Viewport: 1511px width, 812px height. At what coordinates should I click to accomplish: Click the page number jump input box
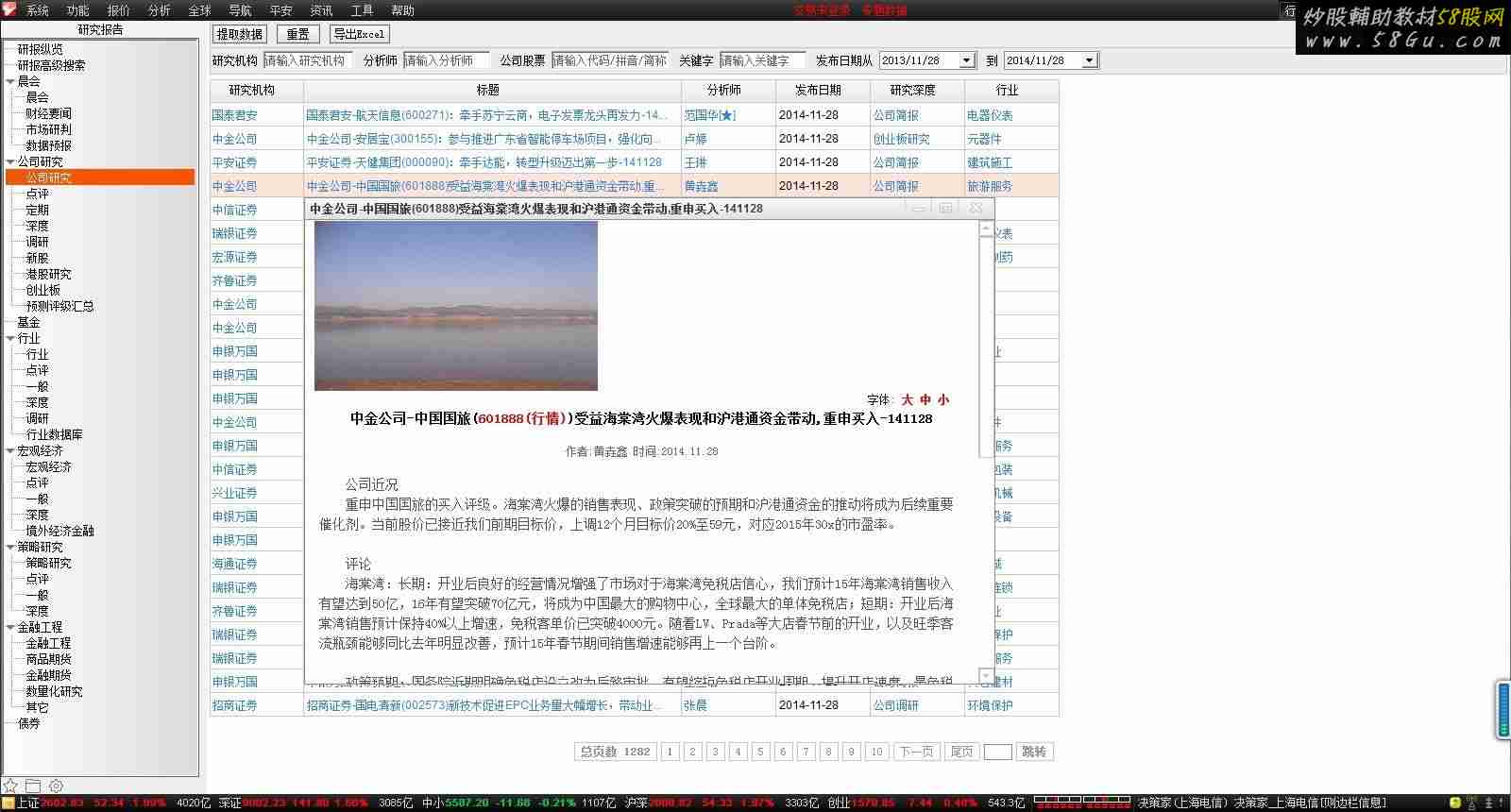[x=997, y=752]
